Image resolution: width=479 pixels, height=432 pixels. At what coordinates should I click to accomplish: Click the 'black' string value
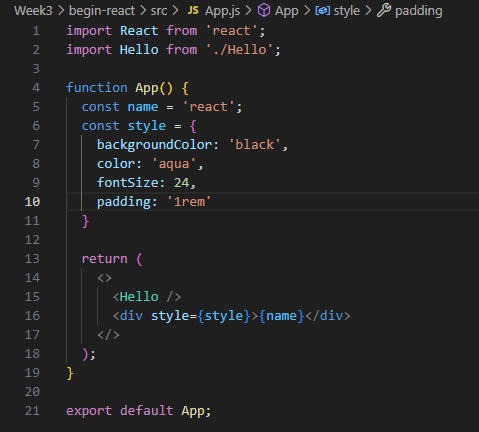(255, 145)
